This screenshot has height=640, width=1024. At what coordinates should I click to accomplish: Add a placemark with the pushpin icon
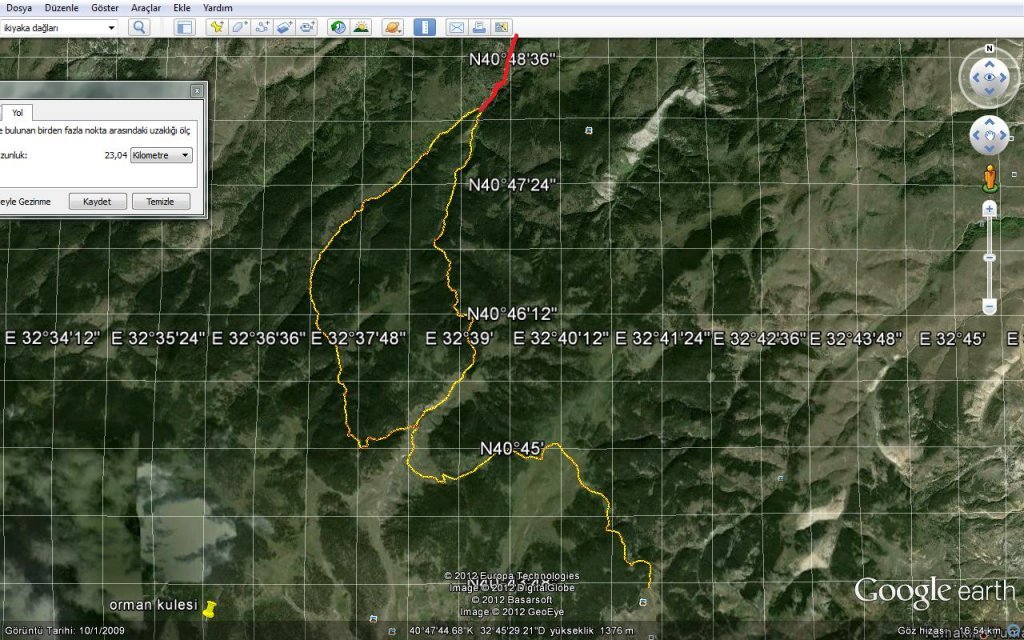(216, 27)
